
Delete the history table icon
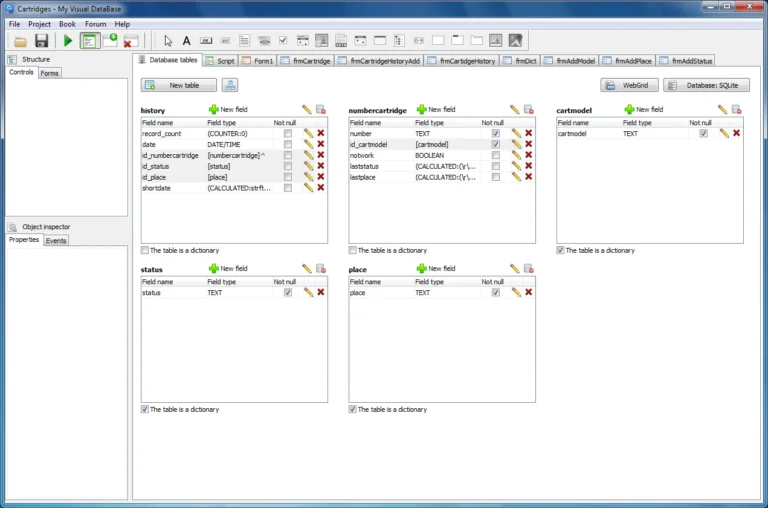click(x=321, y=110)
